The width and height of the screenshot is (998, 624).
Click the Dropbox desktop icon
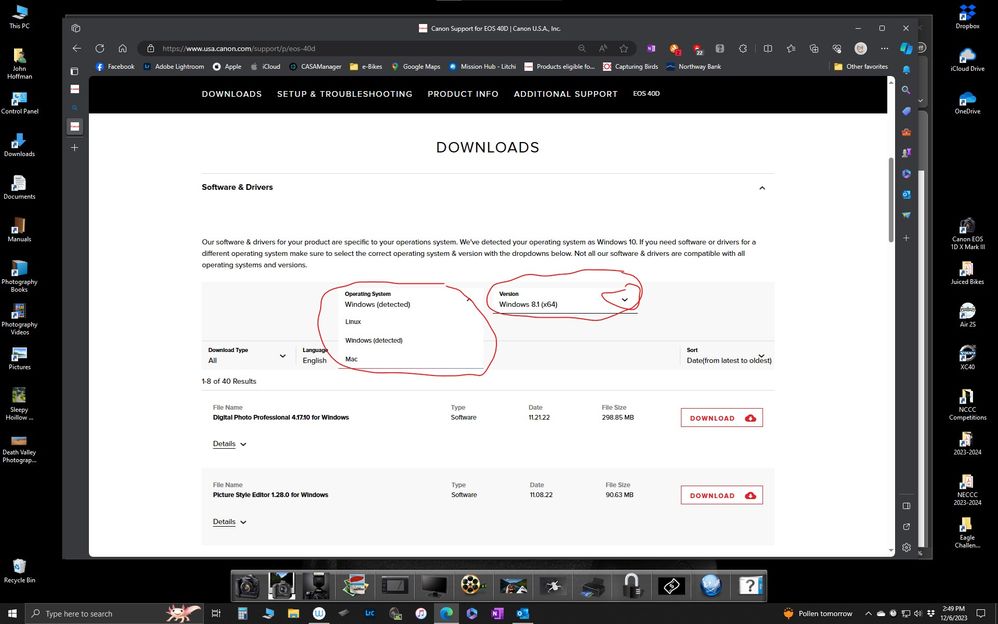coord(967,15)
